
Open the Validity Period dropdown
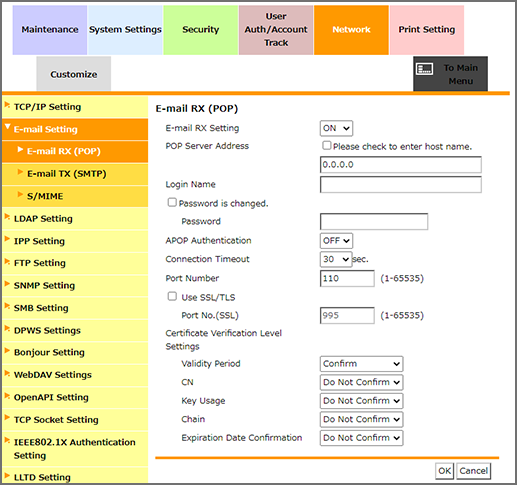point(361,364)
